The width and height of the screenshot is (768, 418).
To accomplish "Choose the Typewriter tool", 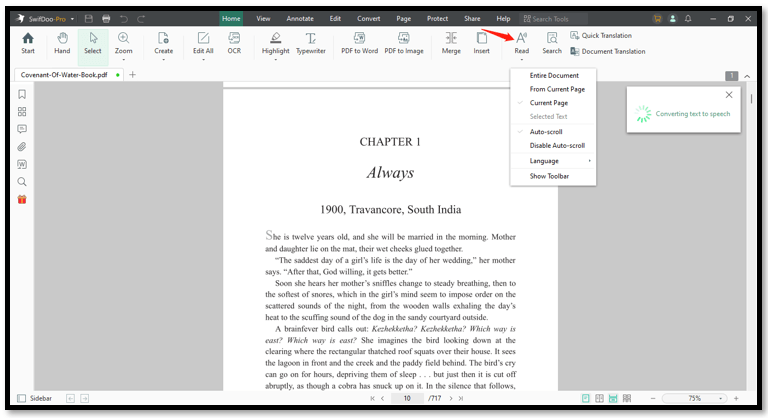I will [311, 43].
